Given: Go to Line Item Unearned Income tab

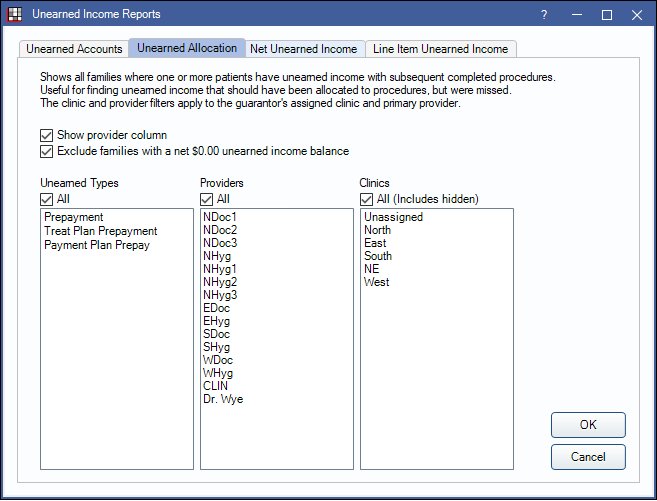Looking at the screenshot, I should (440, 49).
